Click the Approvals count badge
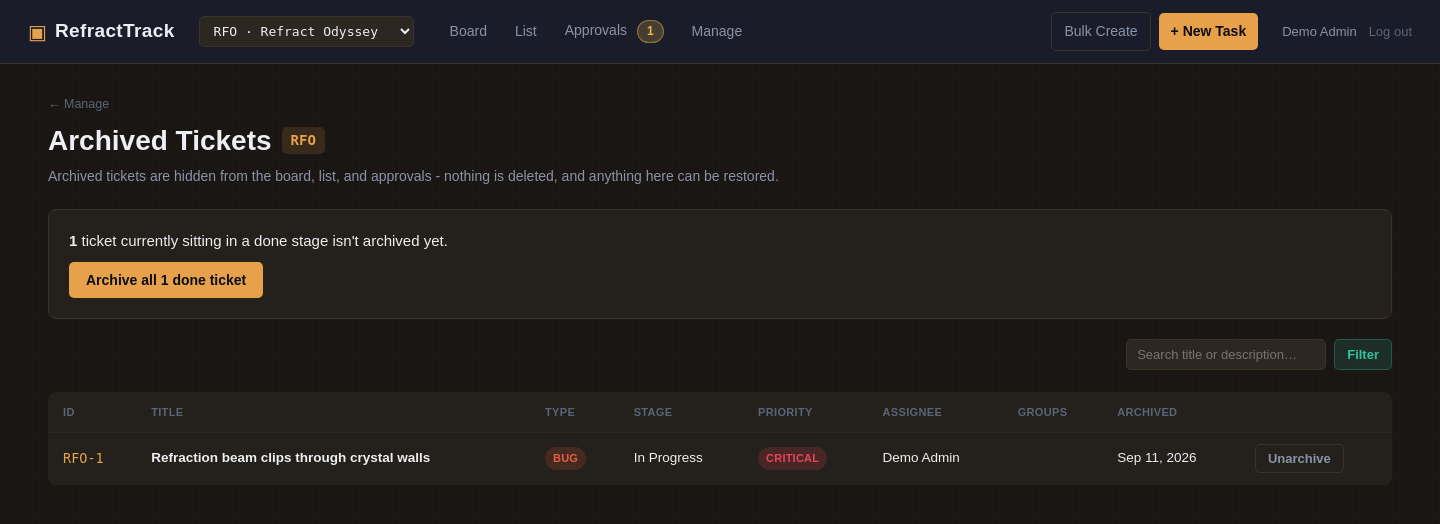This screenshot has width=1440, height=524. [650, 31]
